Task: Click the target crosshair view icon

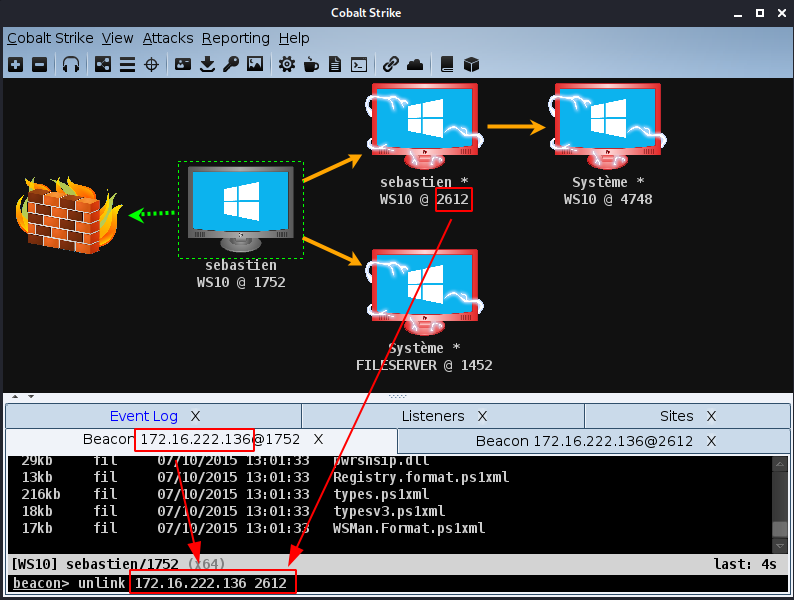Action: (152, 64)
